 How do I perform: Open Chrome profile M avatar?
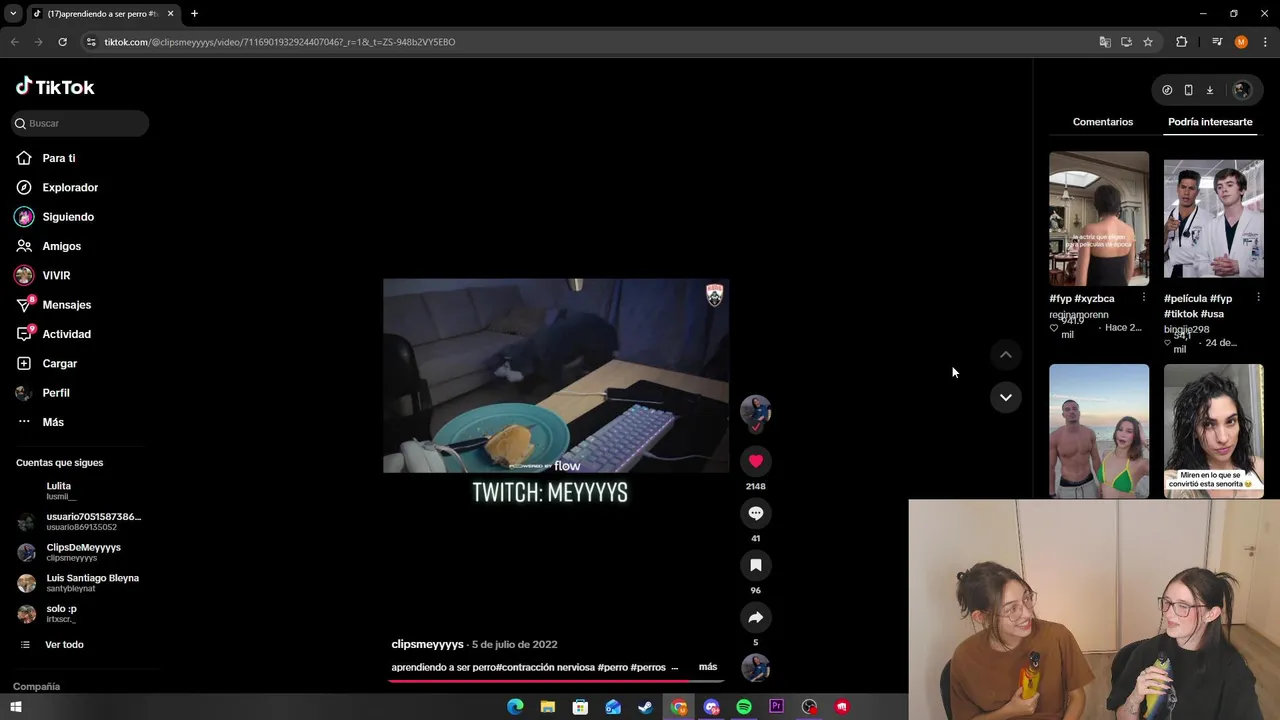pos(1241,42)
